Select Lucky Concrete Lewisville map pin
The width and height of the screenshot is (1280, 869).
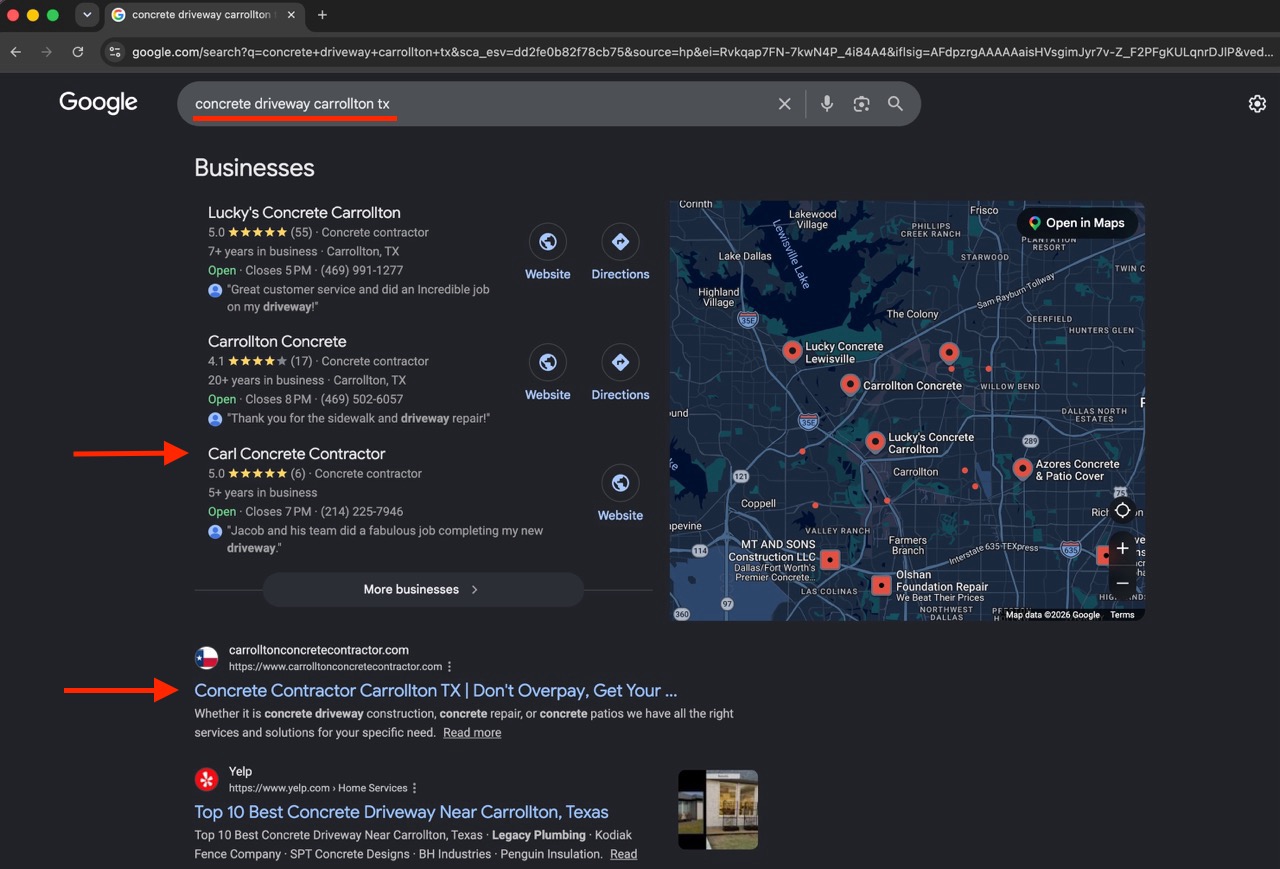[792, 352]
